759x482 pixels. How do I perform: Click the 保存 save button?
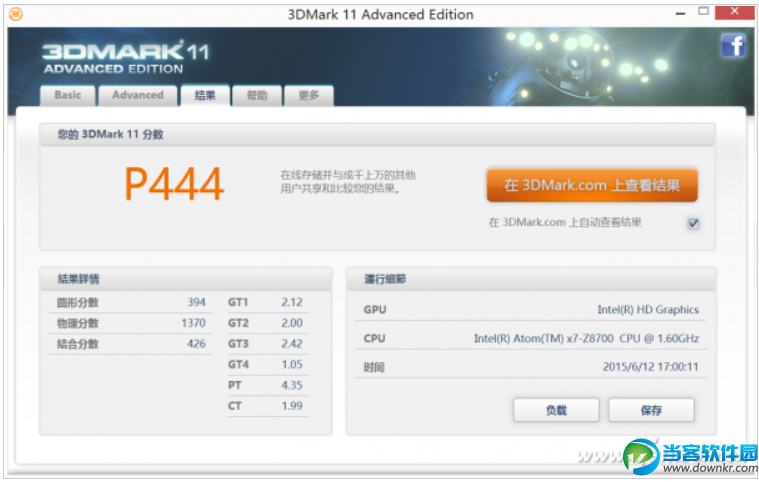coord(651,410)
